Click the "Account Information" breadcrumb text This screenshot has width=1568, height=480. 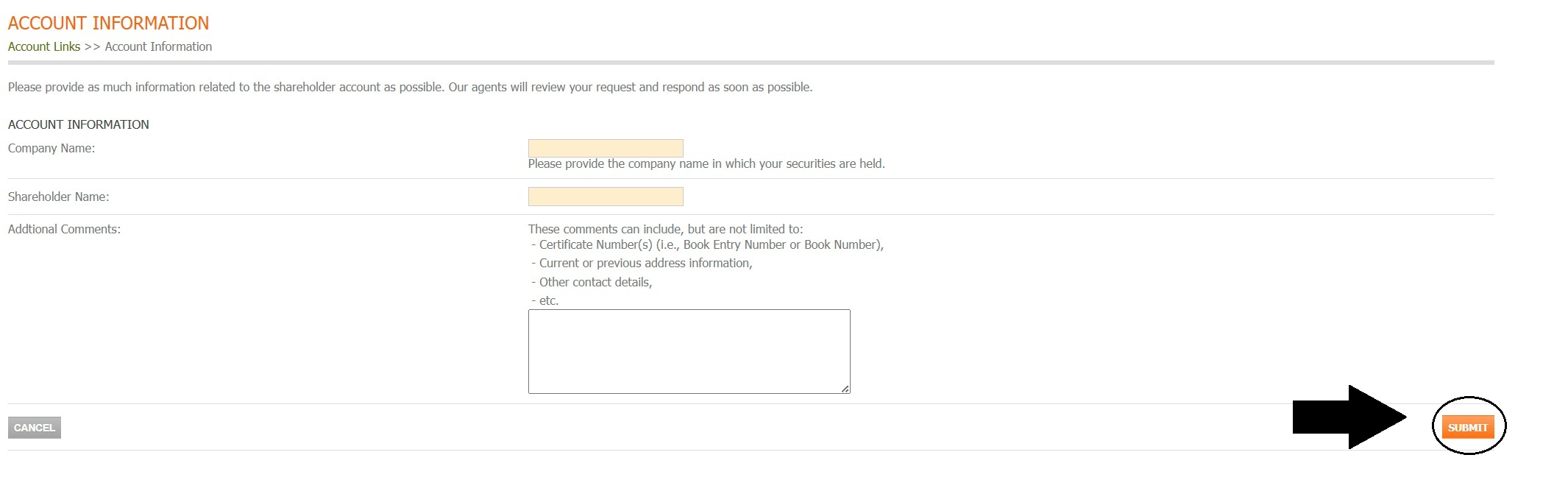158,46
